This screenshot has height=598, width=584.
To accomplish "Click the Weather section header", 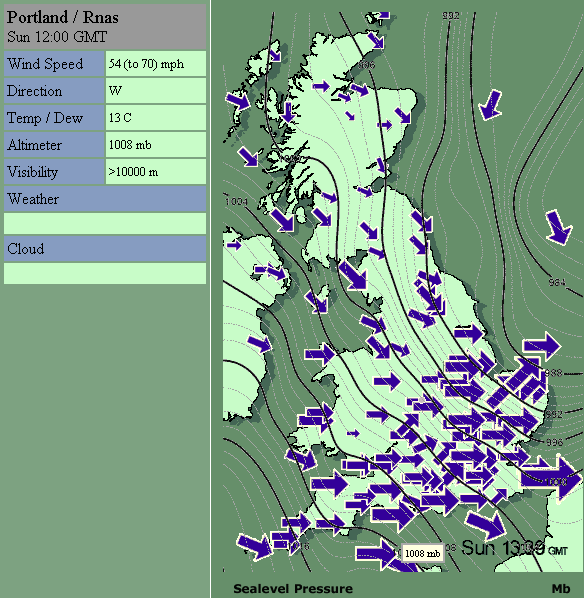I will 105,199.
